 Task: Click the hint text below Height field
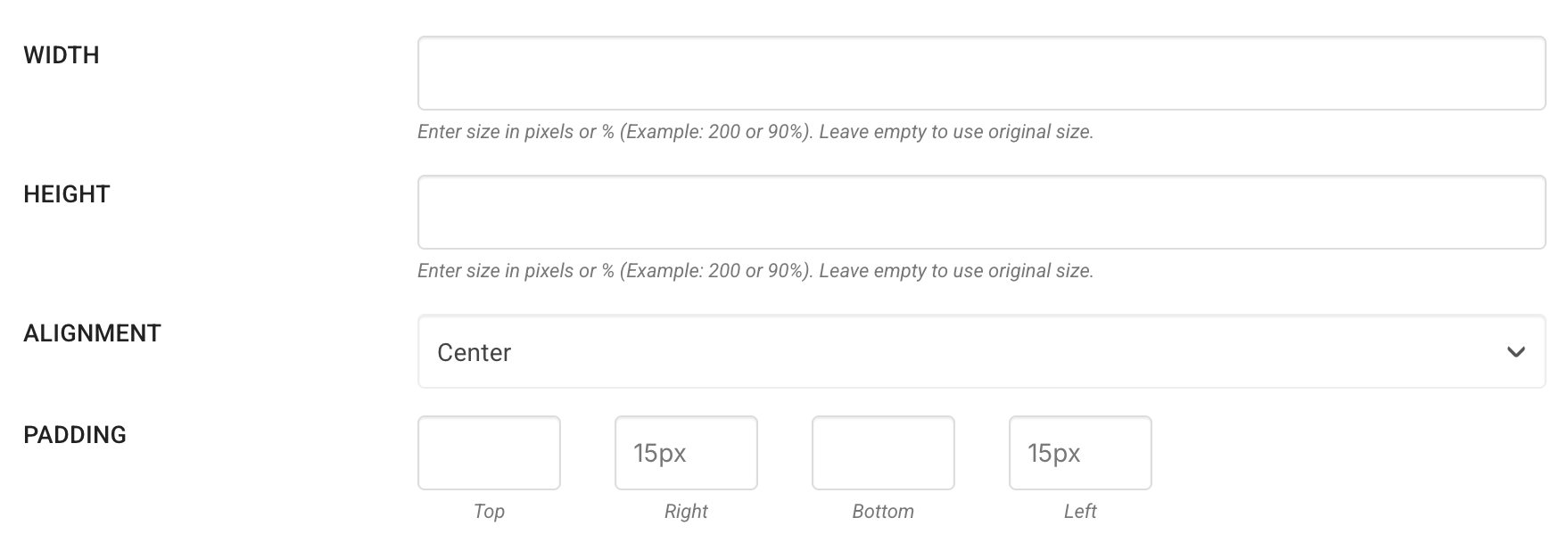click(755, 271)
